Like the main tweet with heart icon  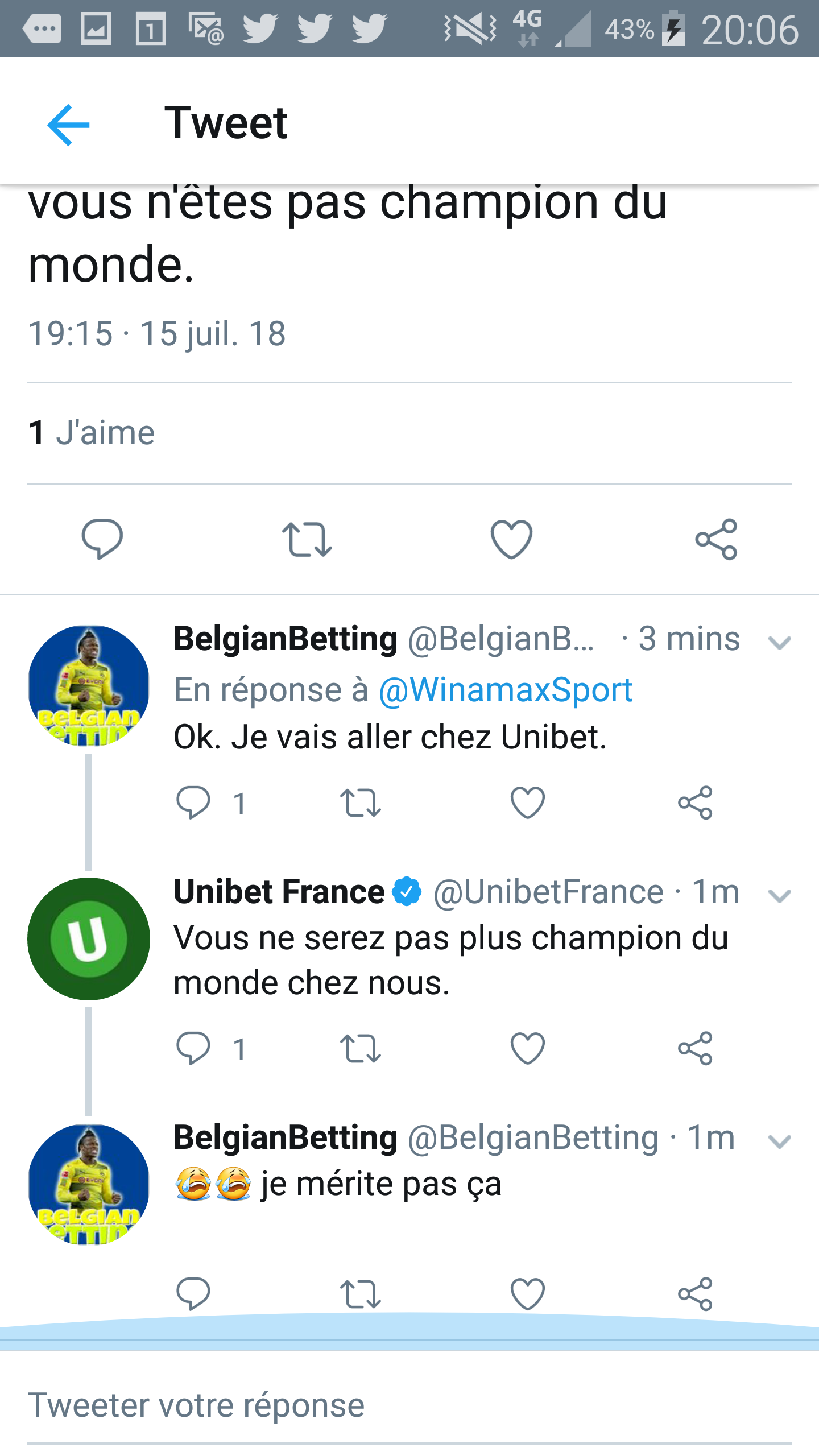click(x=511, y=539)
